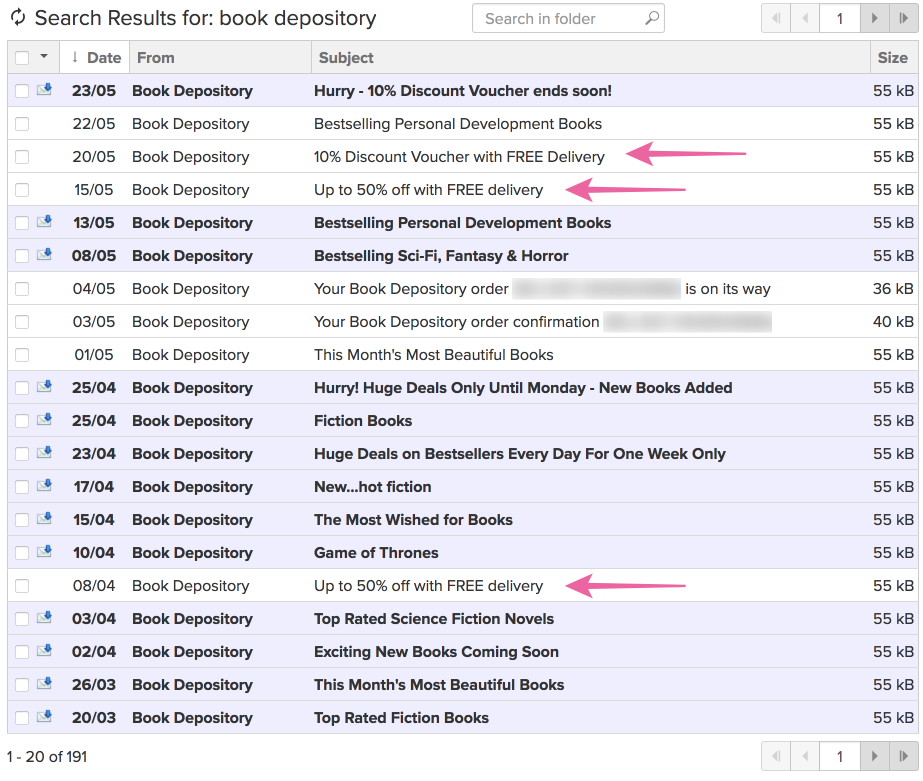Select checkbox for 04/05 order email
This screenshot has height=781, width=923.
click(x=22, y=288)
